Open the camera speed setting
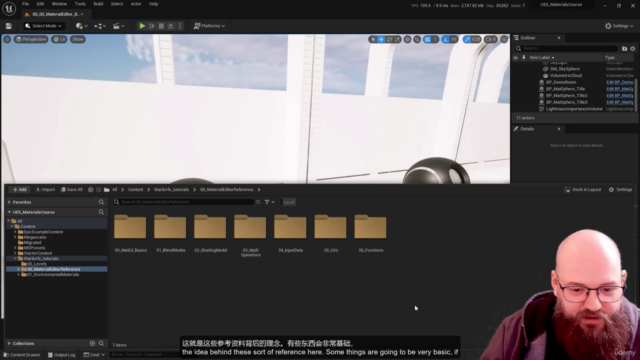640x360 pixels. point(491,39)
